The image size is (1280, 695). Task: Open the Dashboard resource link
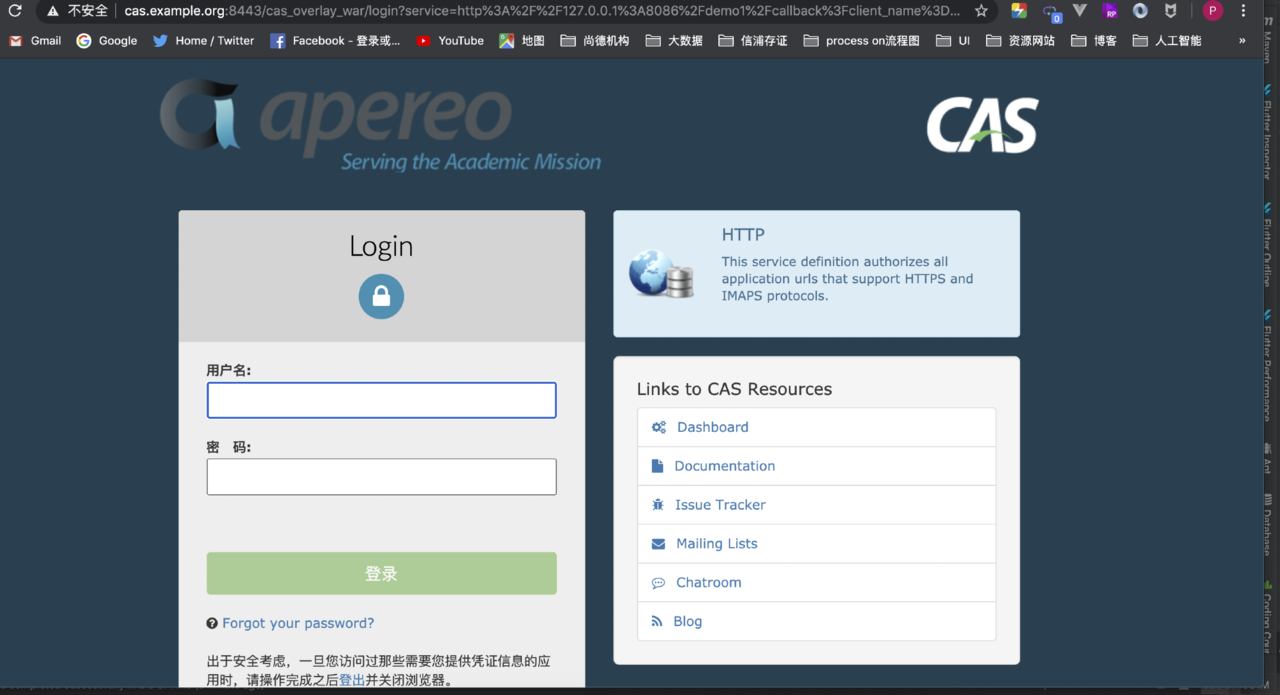(x=712, y=427)
